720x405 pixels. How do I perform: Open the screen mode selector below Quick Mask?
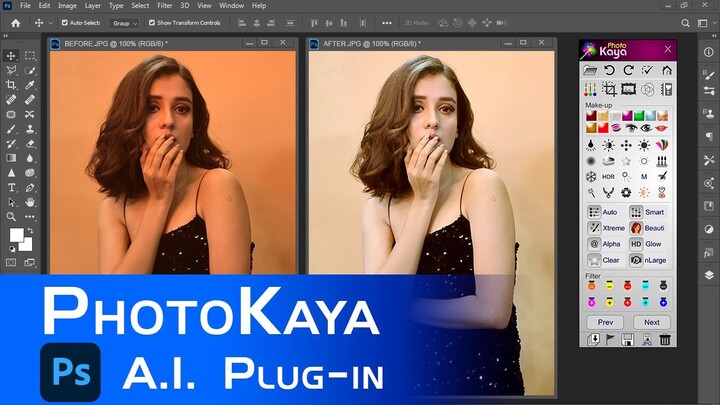pos(30,263)
